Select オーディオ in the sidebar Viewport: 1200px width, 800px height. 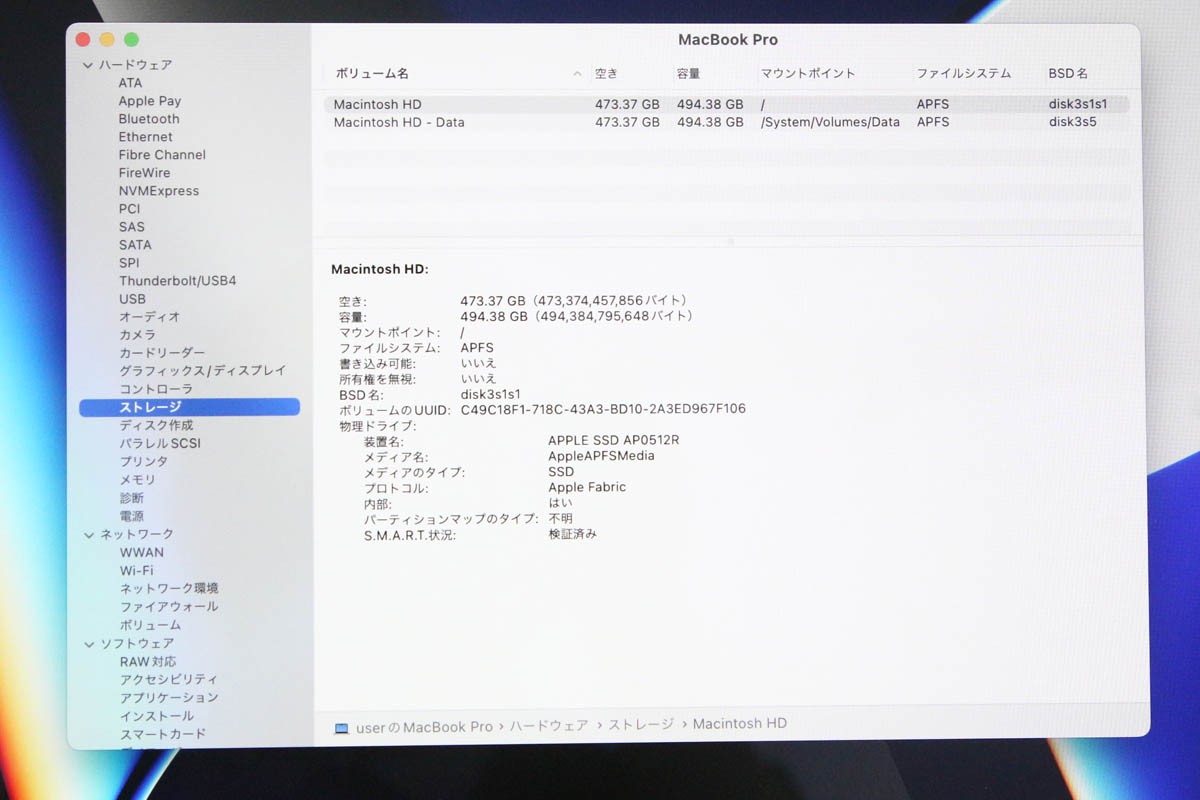click(150, 317)
